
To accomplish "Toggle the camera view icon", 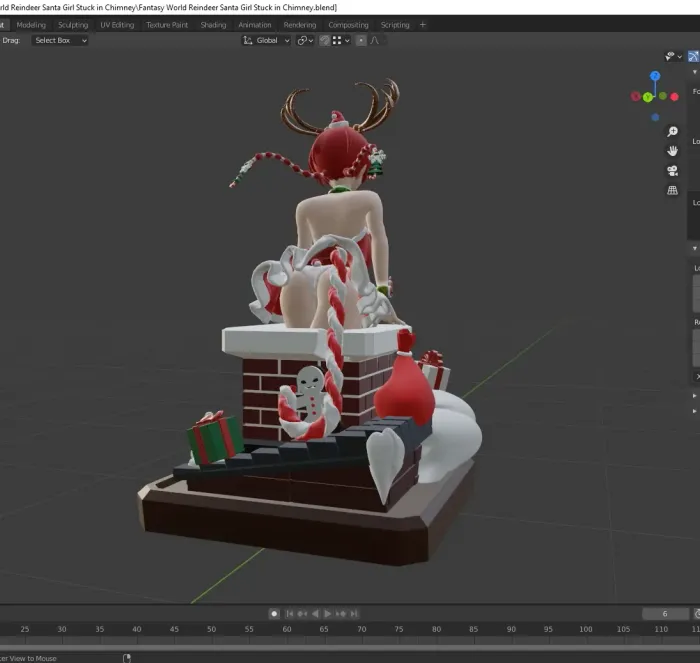I will tap(672, 171).
